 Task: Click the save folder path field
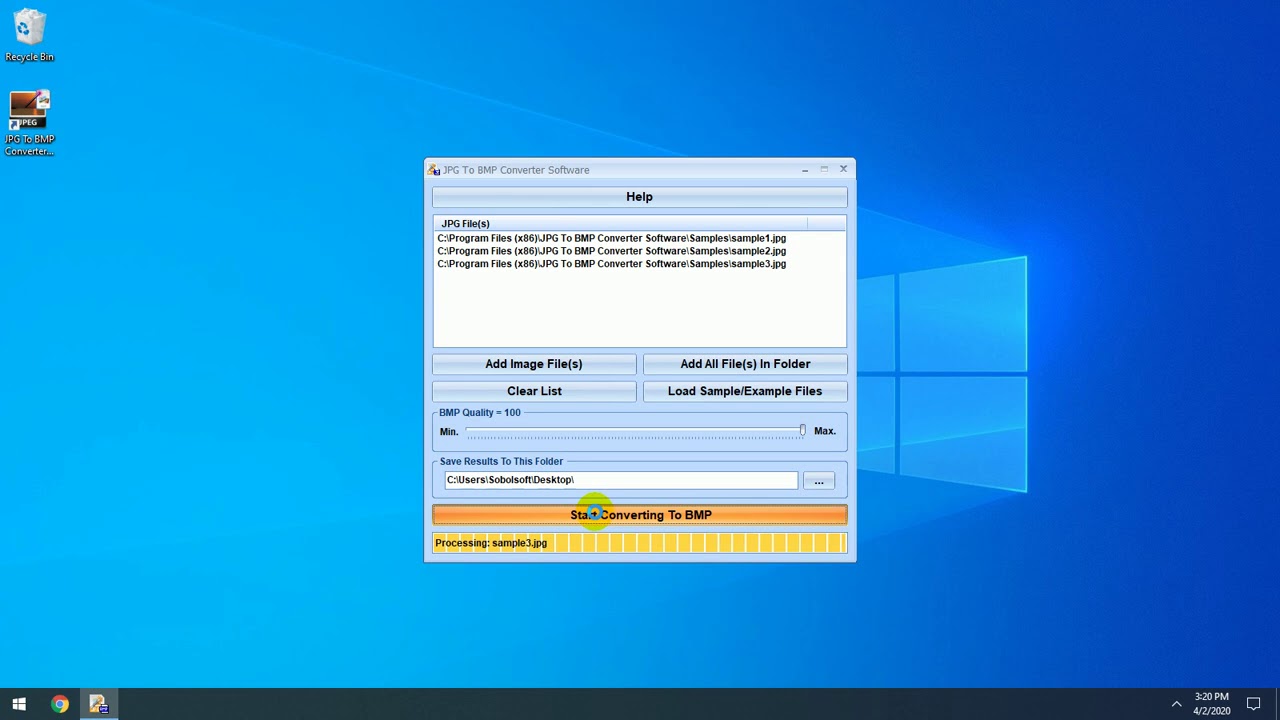[x=621, y=480]
